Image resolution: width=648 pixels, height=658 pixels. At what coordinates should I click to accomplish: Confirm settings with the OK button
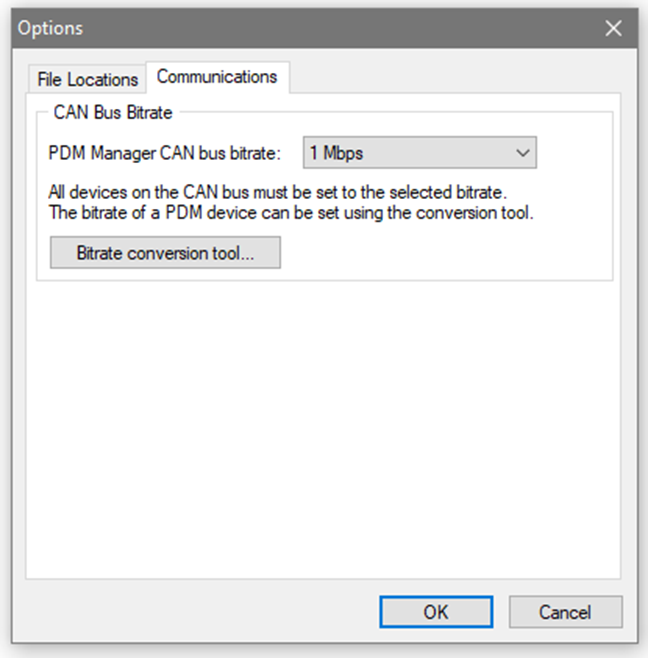click(435, 612)
